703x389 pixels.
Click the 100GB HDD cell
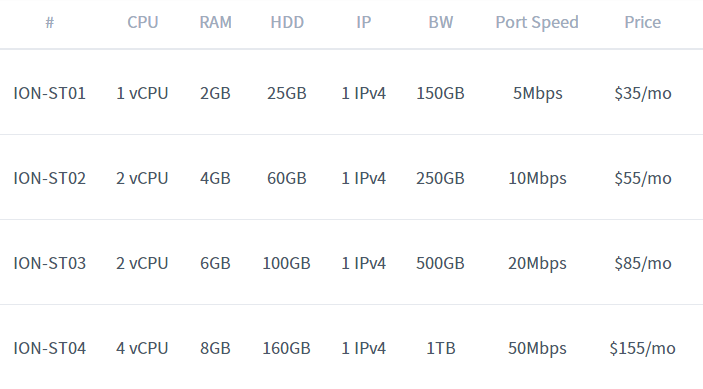coord(286,263)
